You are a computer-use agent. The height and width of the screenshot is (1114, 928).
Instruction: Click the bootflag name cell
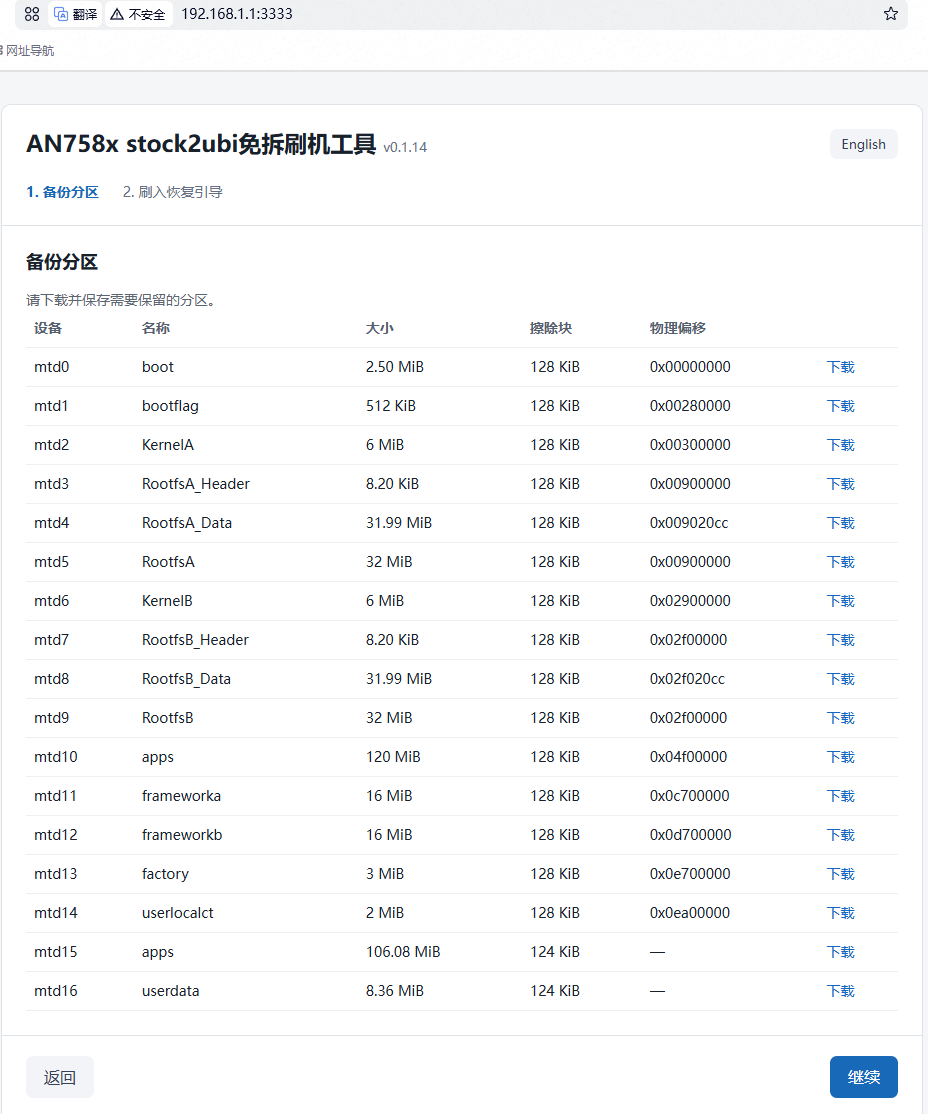(170, 406)
